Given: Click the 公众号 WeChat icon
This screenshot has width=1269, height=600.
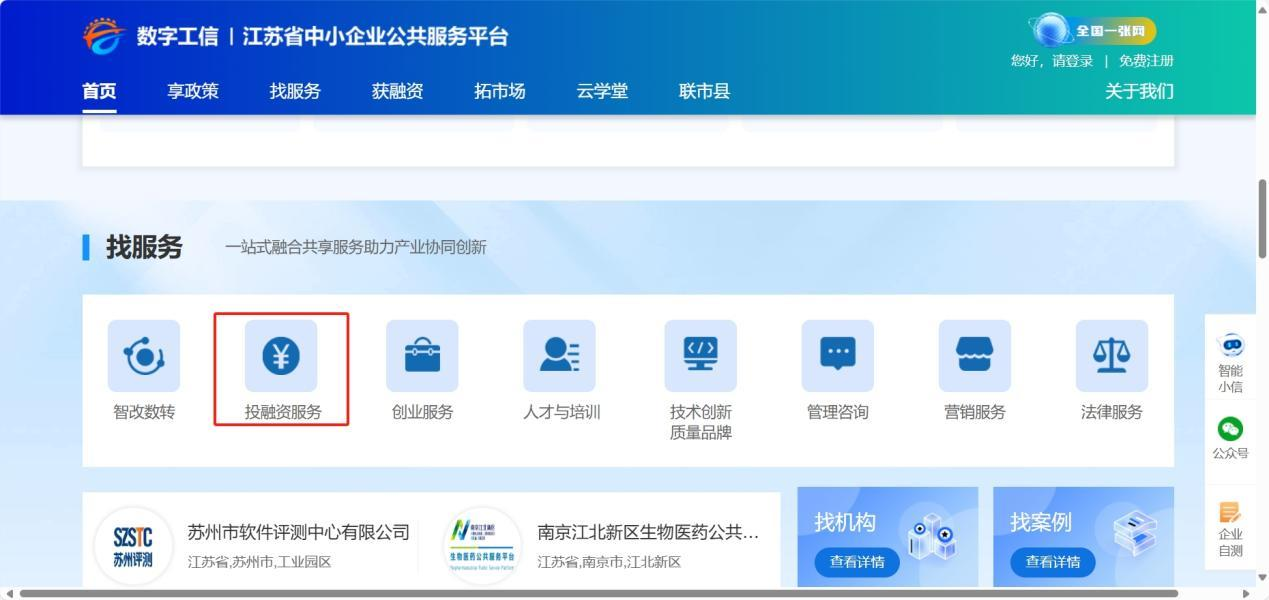Looking at the screenshot, I should 1230,437.
